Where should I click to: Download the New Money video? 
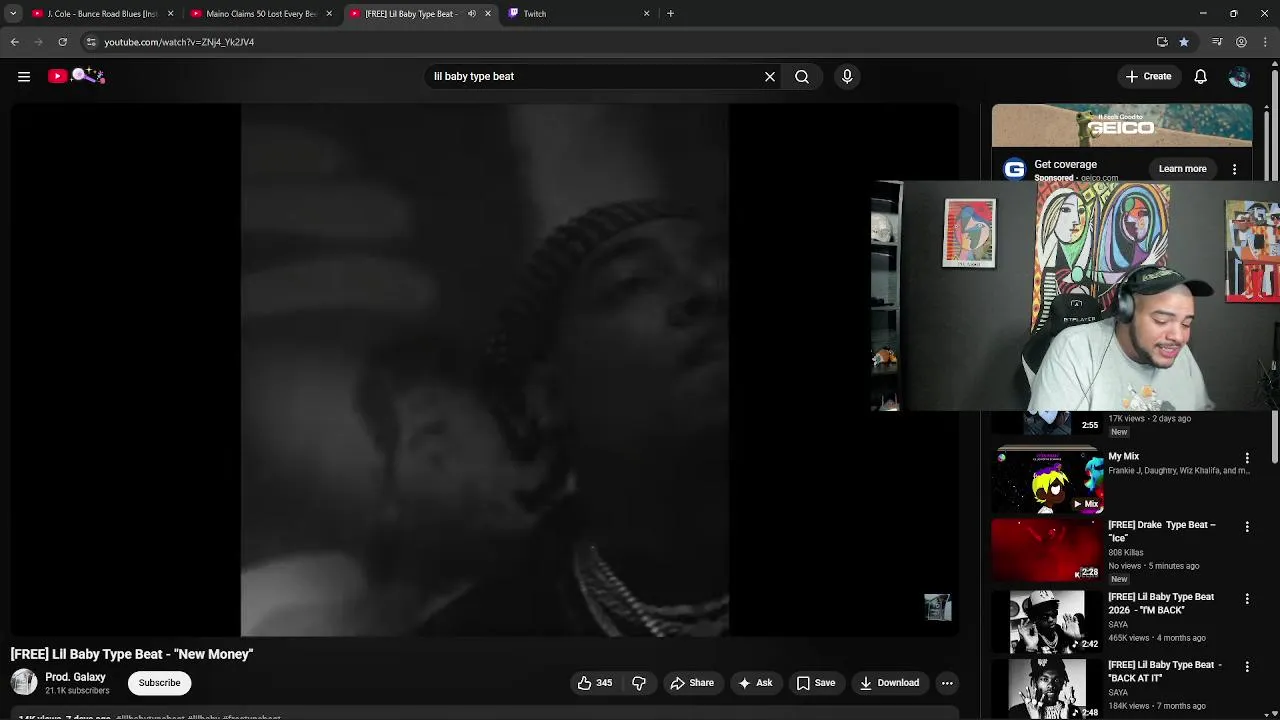(889, 683)
